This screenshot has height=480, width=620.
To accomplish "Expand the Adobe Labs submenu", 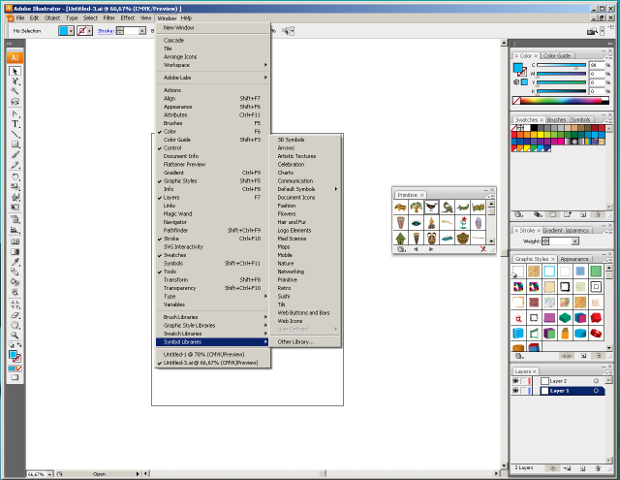I will (213, 77).
